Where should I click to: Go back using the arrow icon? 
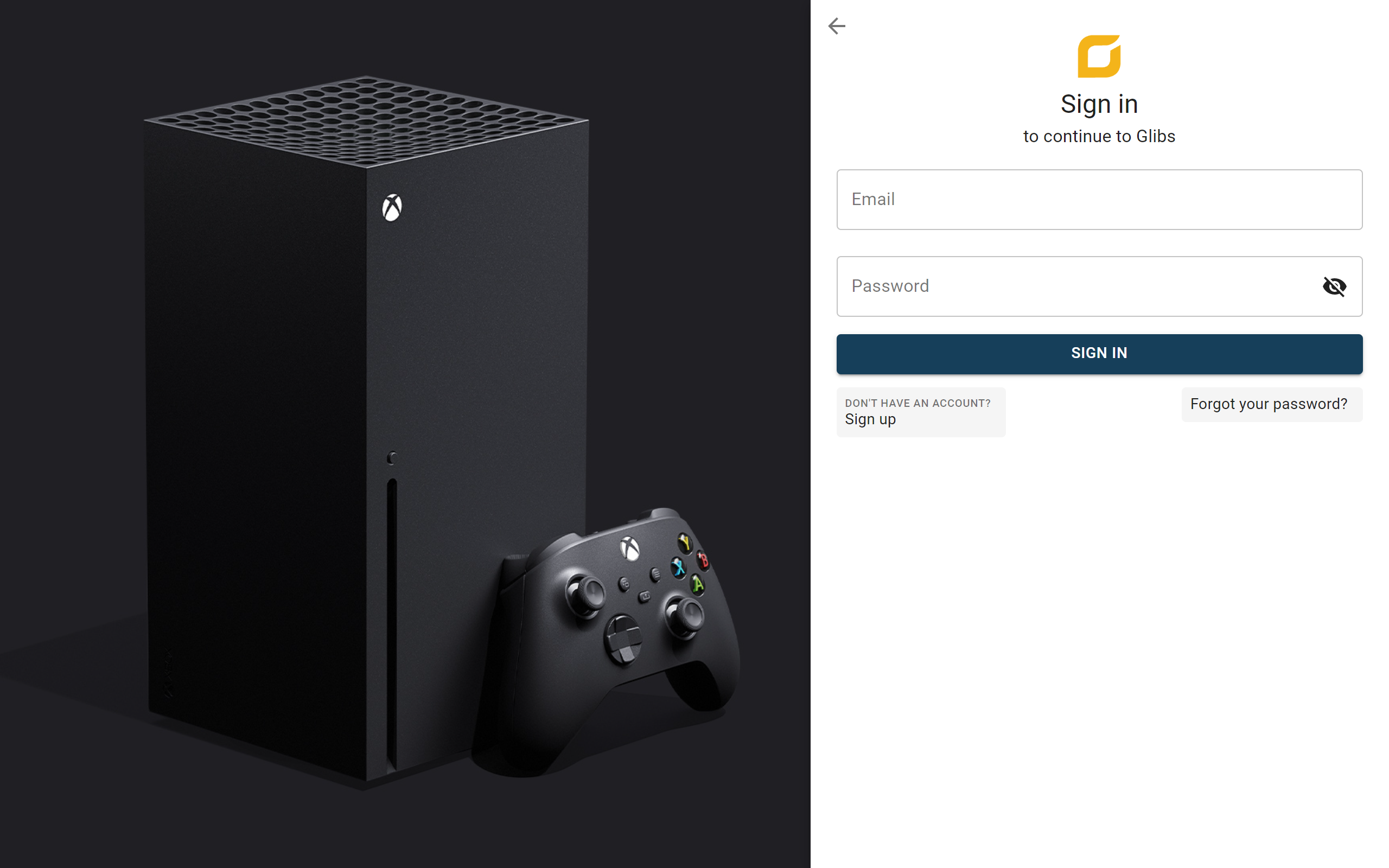click(x=837, y=26)
